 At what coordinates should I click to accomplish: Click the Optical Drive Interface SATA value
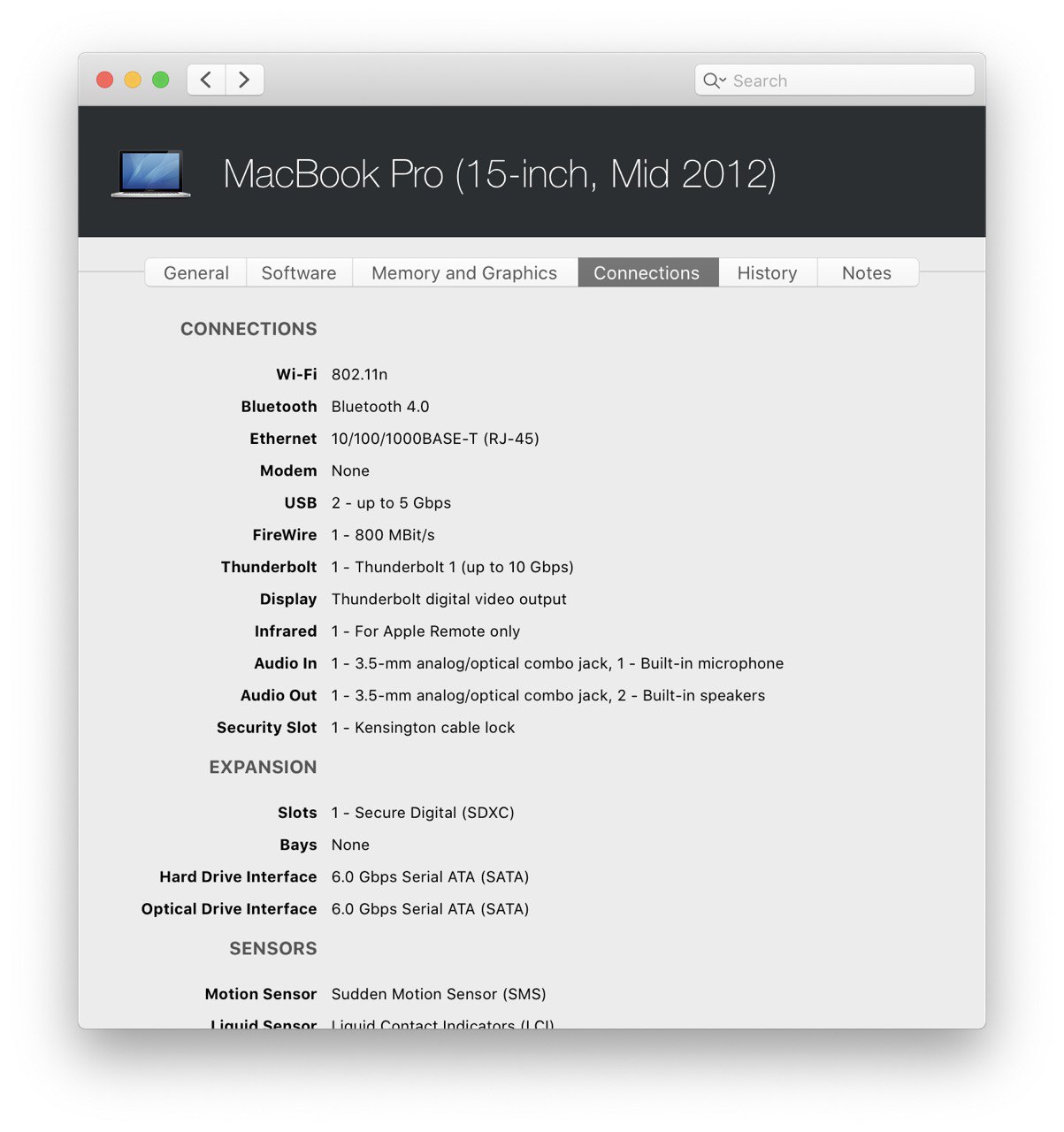click(x=430, y=909)
